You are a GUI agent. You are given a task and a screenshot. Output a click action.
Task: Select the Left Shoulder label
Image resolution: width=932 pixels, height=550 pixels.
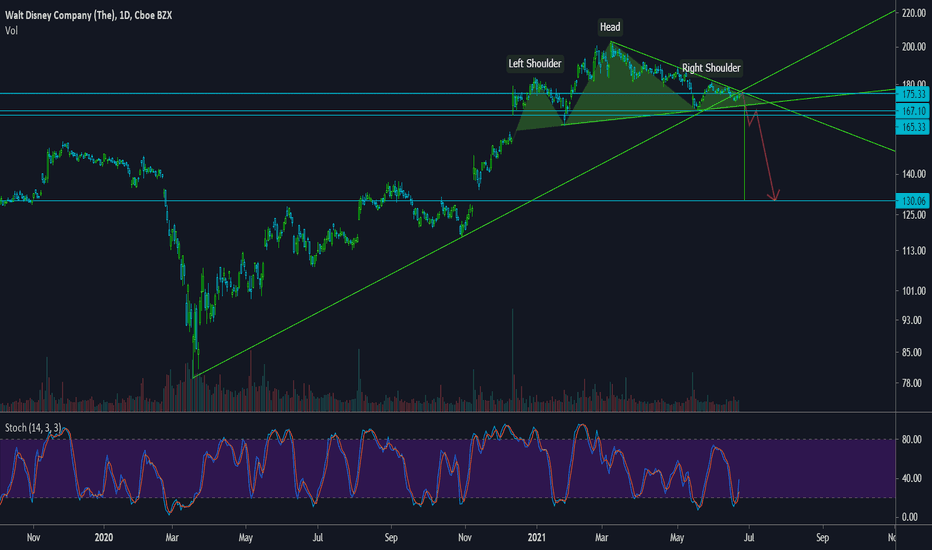point(534,64)
